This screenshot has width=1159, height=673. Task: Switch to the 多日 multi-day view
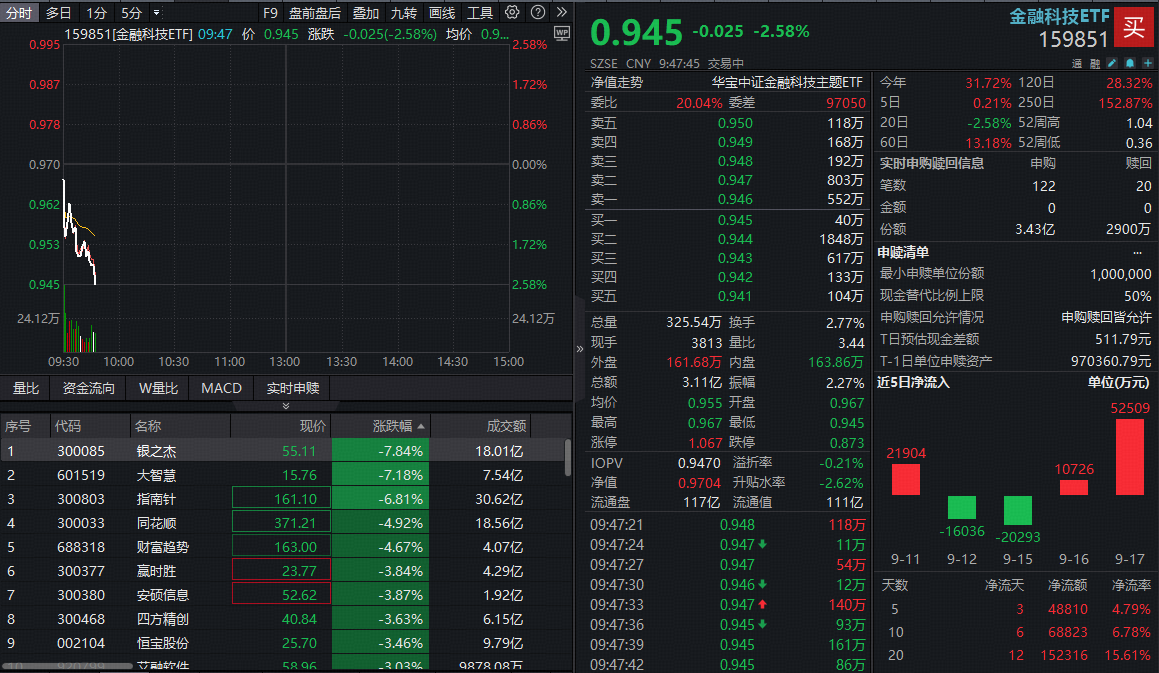click(x=58, y=13)
